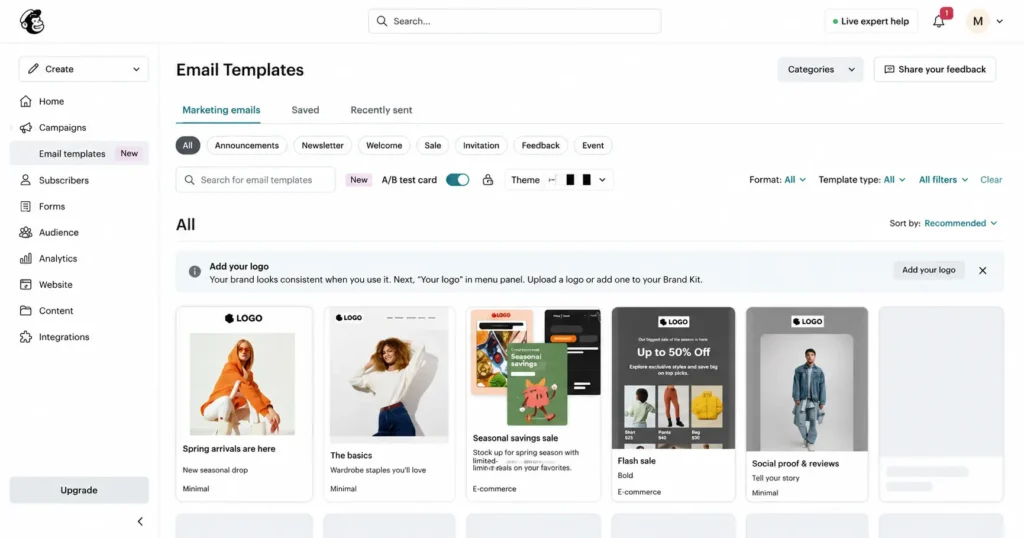This screenshot has height=538, width=1024.
Task: Open the Flash sale template card
Action: click(x=673, y=404)
